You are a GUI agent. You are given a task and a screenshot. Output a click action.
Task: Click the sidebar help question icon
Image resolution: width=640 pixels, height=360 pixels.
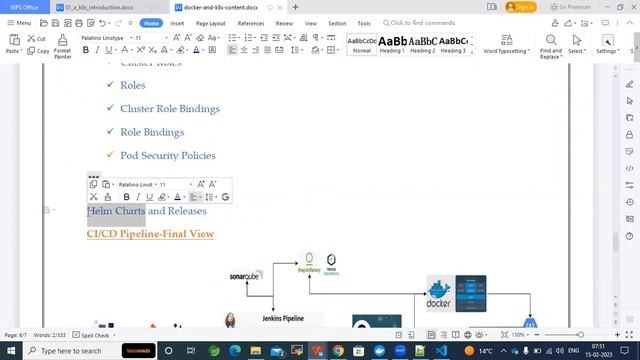click(629, 236)
